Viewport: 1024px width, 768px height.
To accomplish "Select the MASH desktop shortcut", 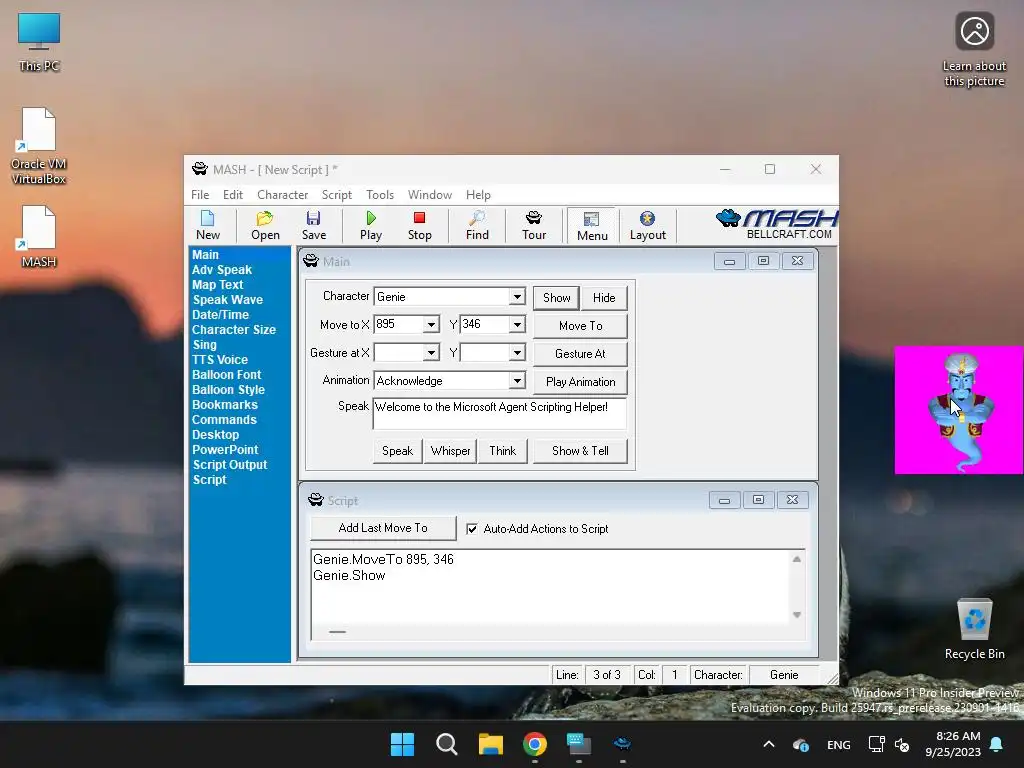I will tap(39, 236).
